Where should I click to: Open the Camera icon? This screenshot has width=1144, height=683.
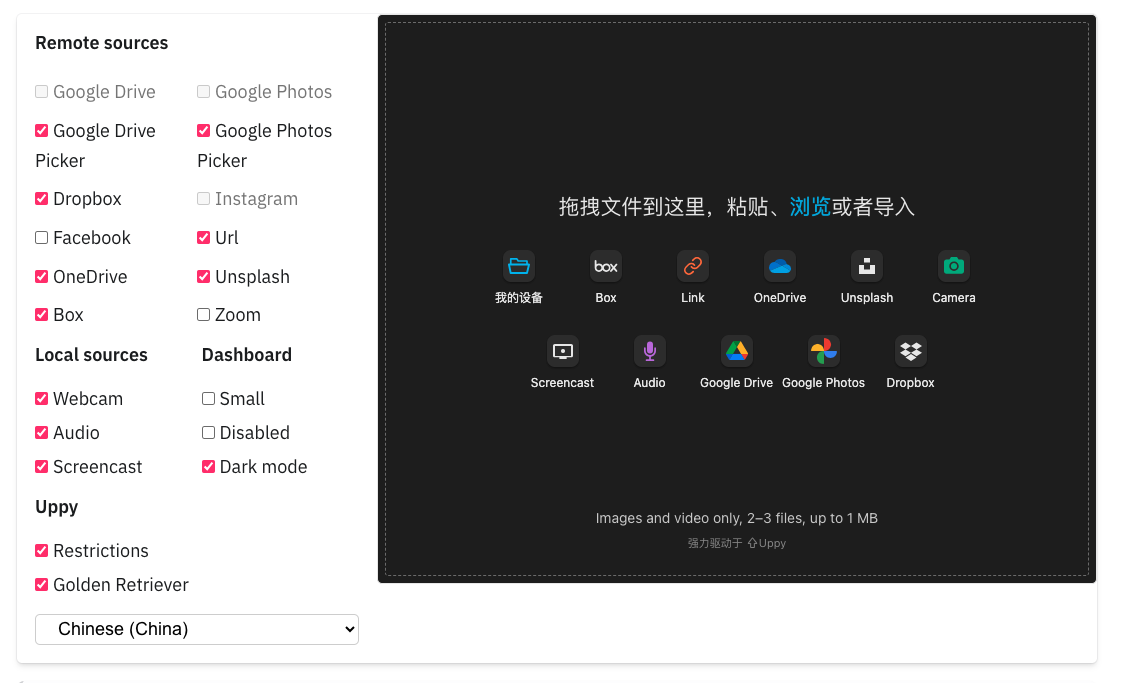pyautogui.click(x=954, y=266)
